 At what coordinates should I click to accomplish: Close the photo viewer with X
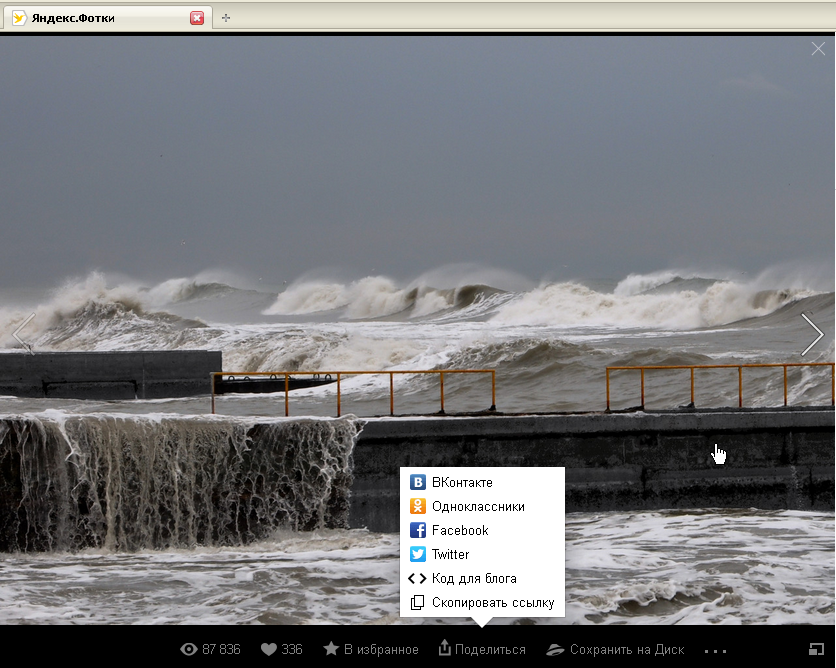[818, 48]
